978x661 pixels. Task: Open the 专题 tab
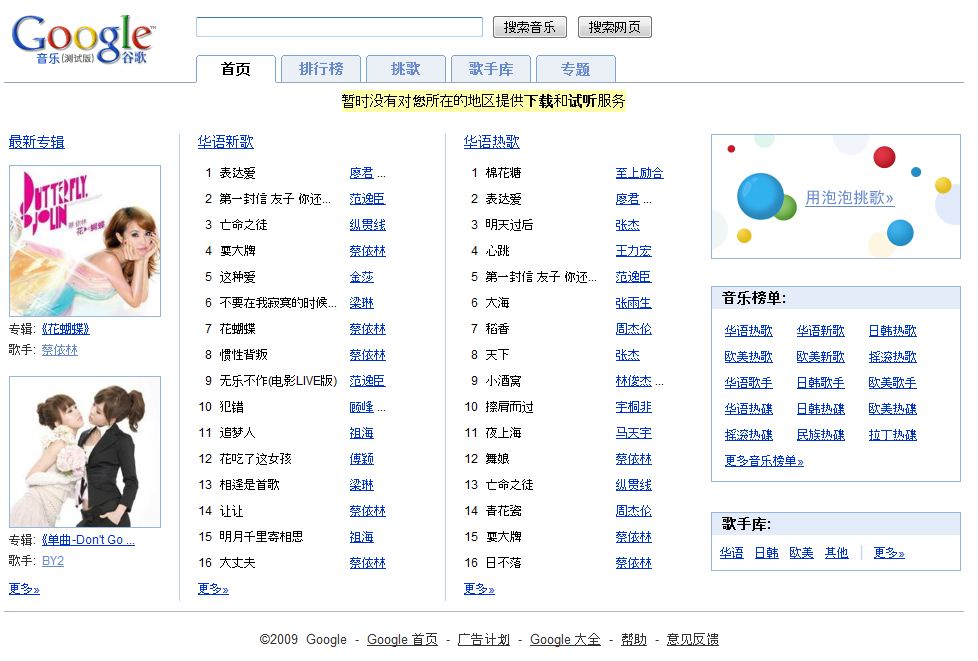[x=576, y=69]
